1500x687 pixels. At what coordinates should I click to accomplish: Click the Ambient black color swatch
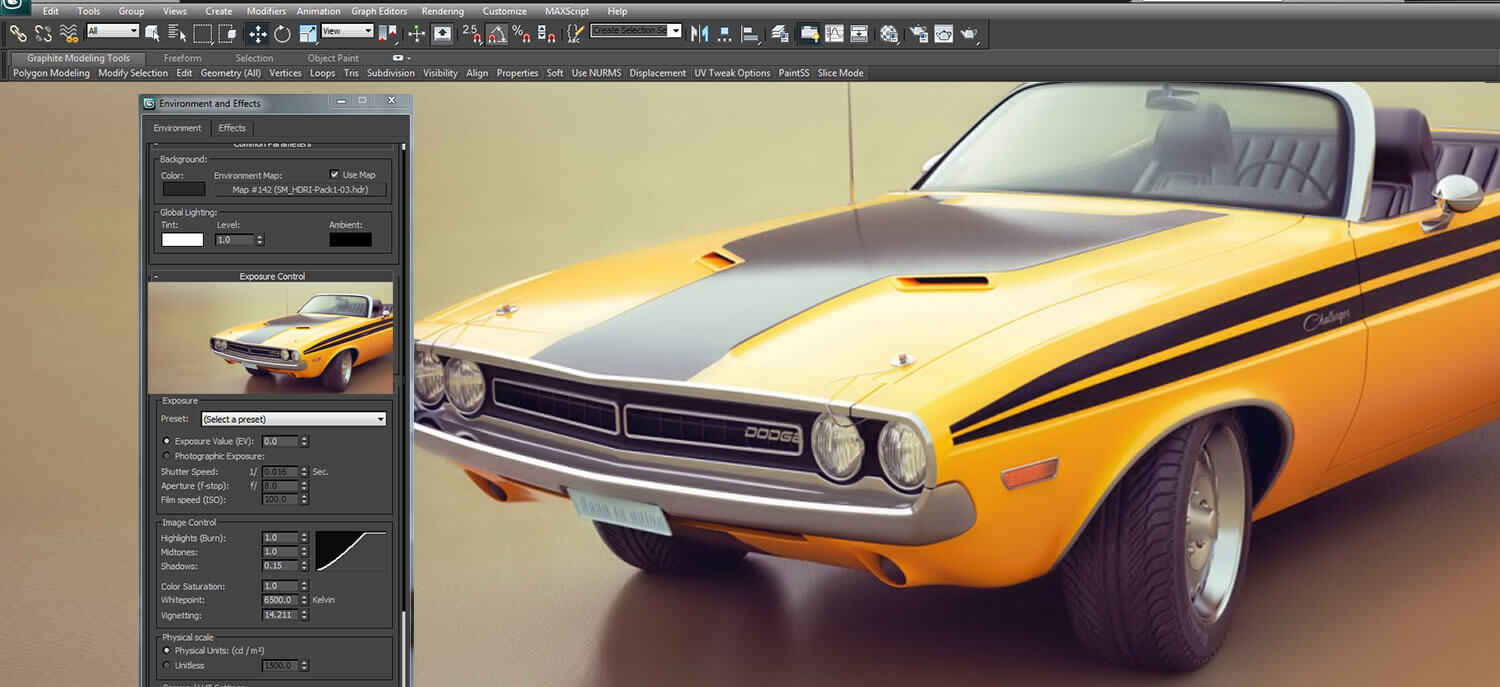pos(350,240)
